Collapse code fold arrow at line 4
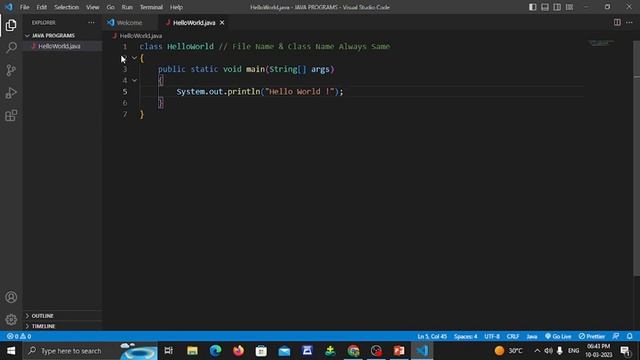This screenshot has width=640, height=360. pyautogui.click(x=134, y=80)
